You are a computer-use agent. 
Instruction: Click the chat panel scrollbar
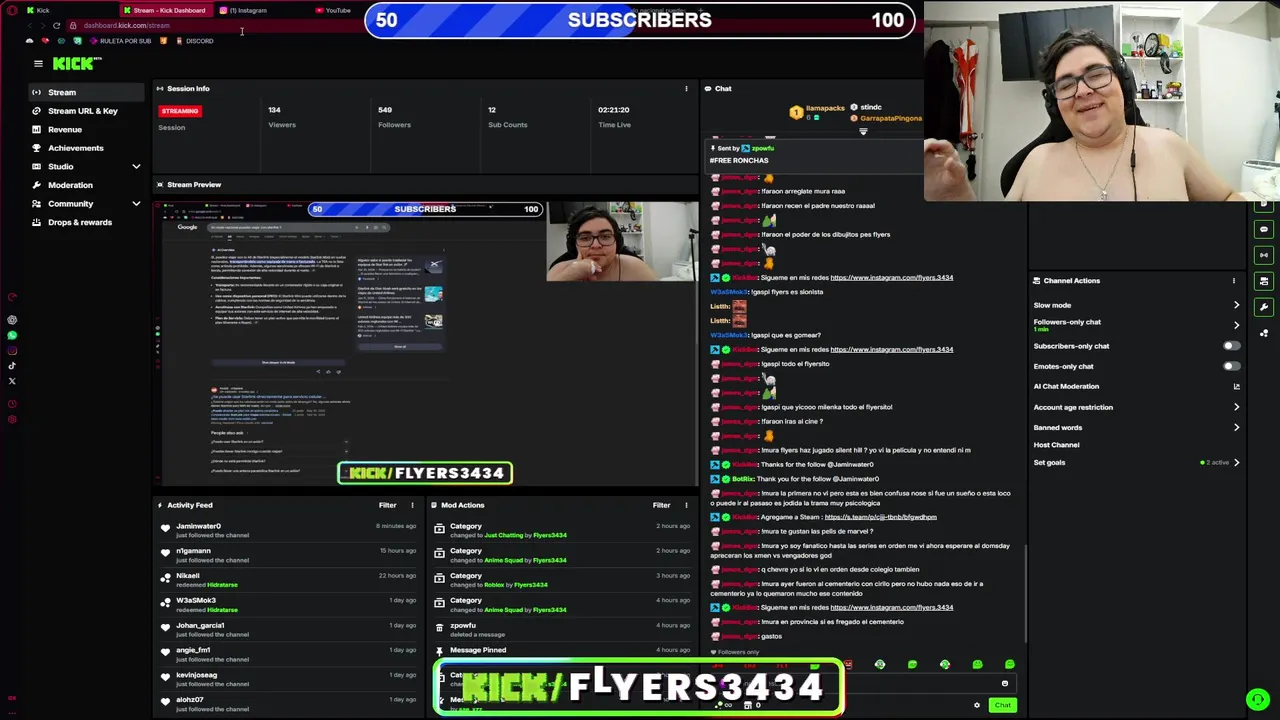point(1026,593)
